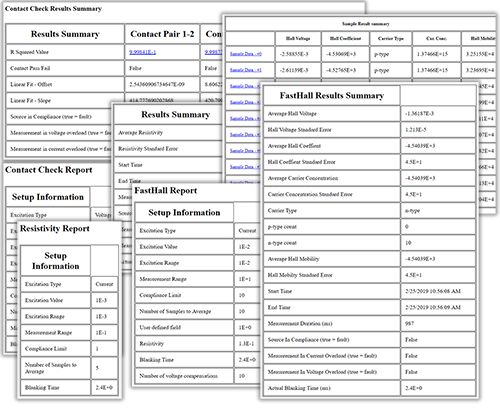Click 'Blanking Time' label in Resistivity Report
This screenshot has height=408, width=500.
point(42,388)
